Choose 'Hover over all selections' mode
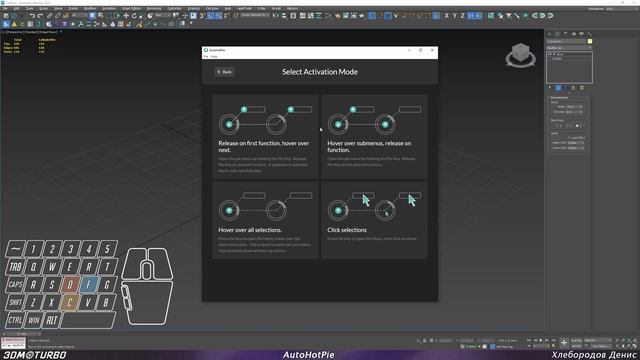This screenshot has height=360, width=640. [265, 220]
